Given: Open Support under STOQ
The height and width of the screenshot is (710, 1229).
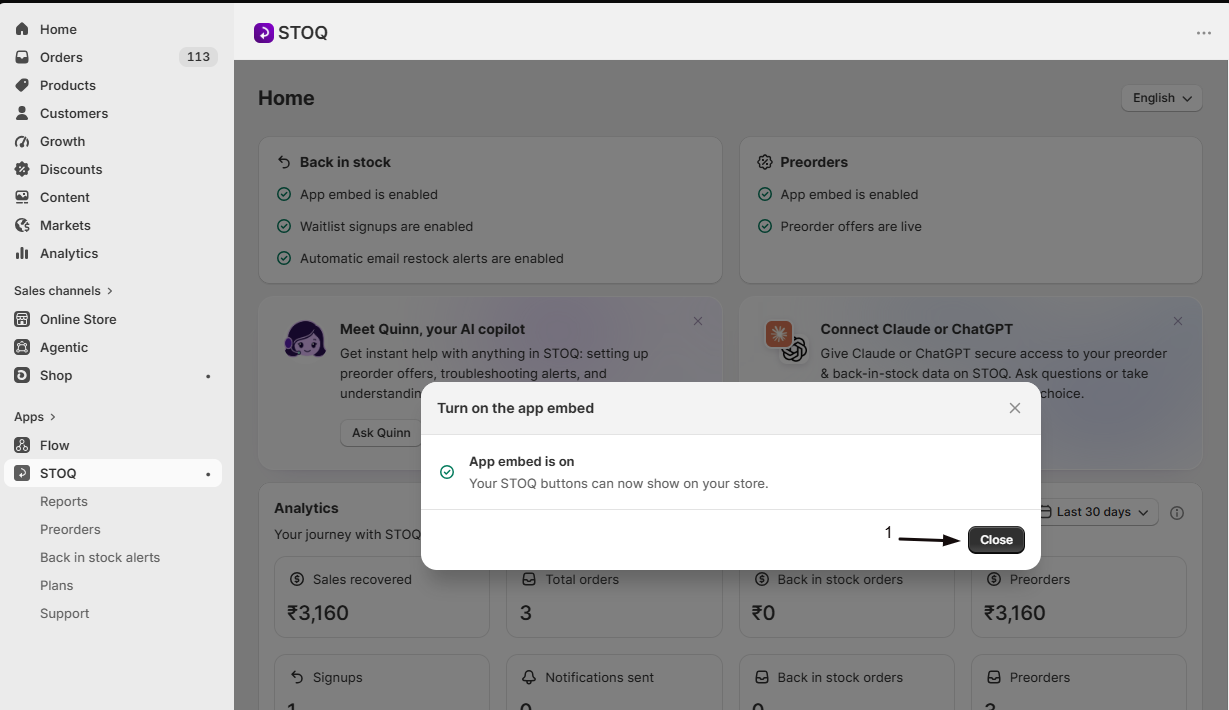Looking at the screenshot, I should pos(65,613).
